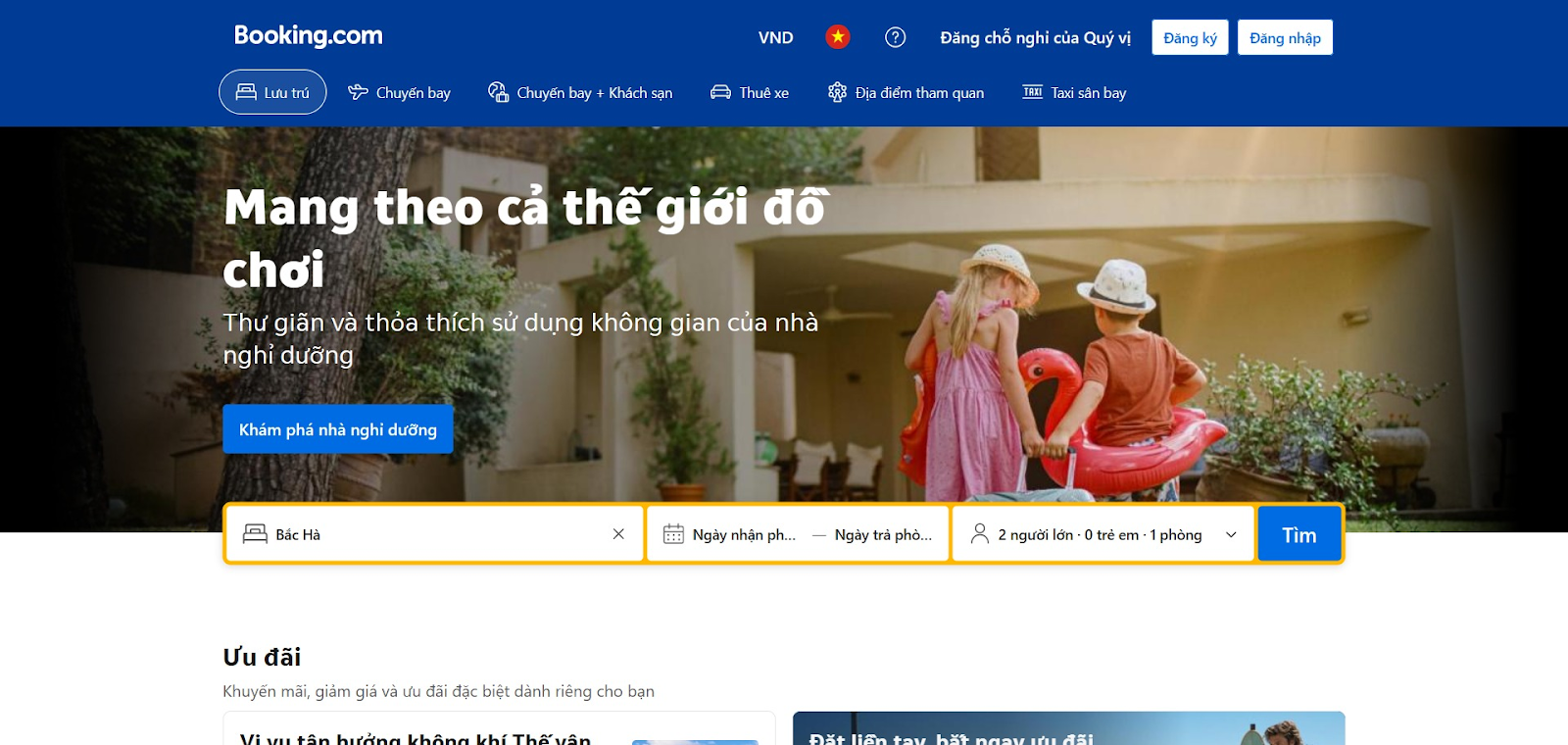Image resolution: width=1568 pixels, height=745 pixels.
Task: Open the help question mark icon
Action: coord(895,37)
